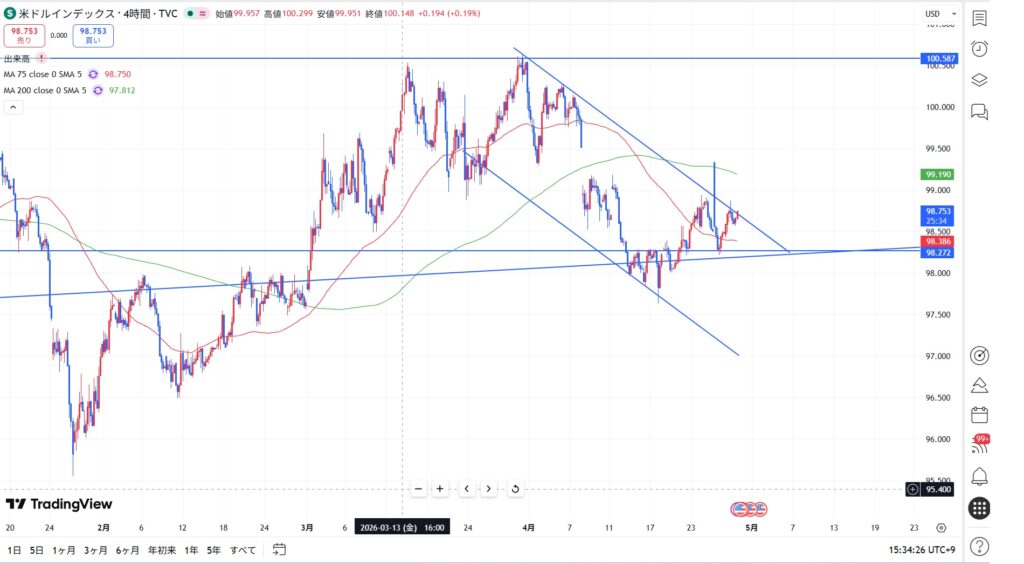Toggle market status indicator next to TVC
The width and height of the screenshot is (1024, 564).
[187, 14]
